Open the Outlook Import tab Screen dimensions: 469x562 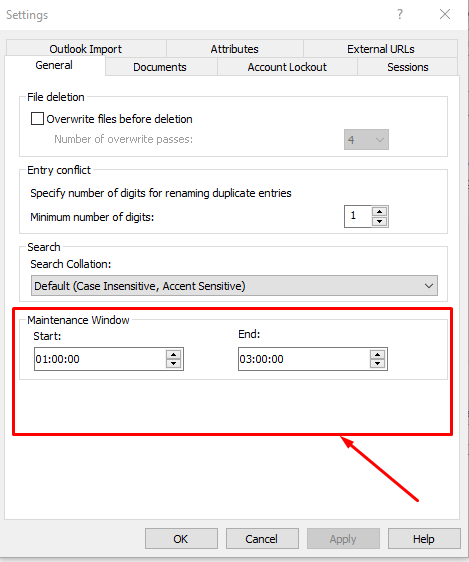[x=86, y=49]
